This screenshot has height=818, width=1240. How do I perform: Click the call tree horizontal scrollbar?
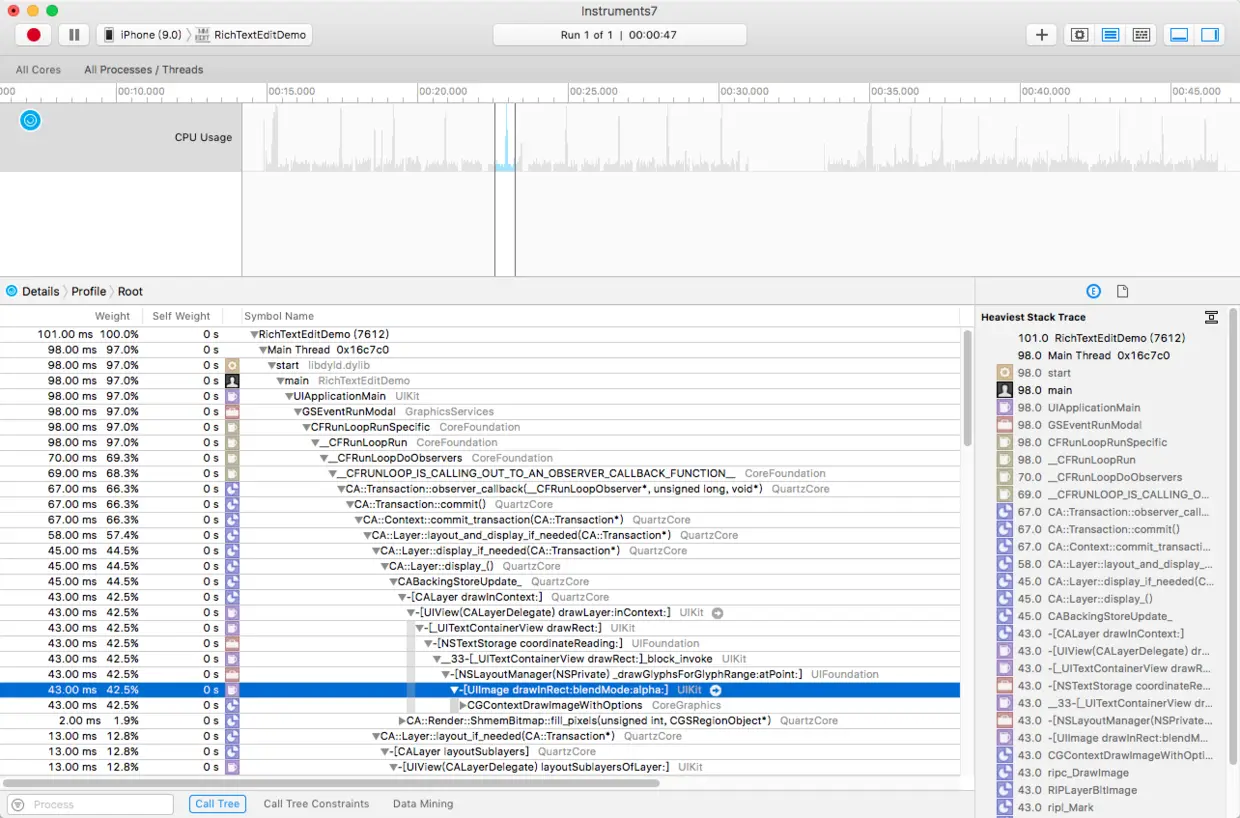click(x=331, y=782)
